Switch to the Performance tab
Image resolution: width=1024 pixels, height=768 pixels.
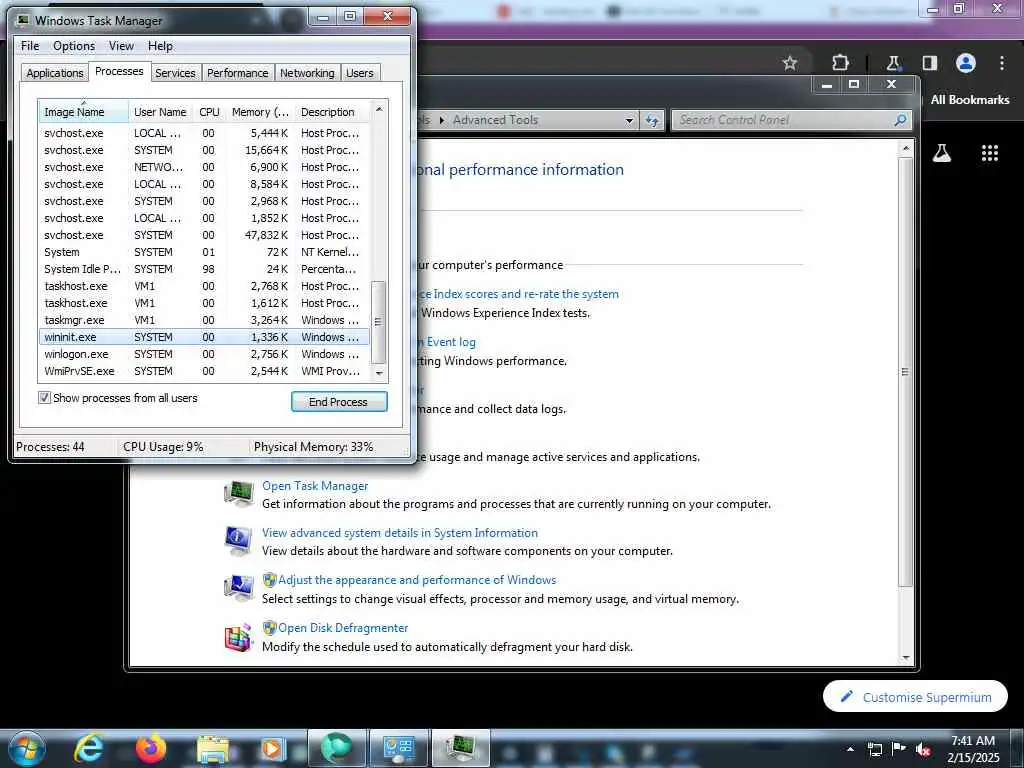tap(238, 73)
